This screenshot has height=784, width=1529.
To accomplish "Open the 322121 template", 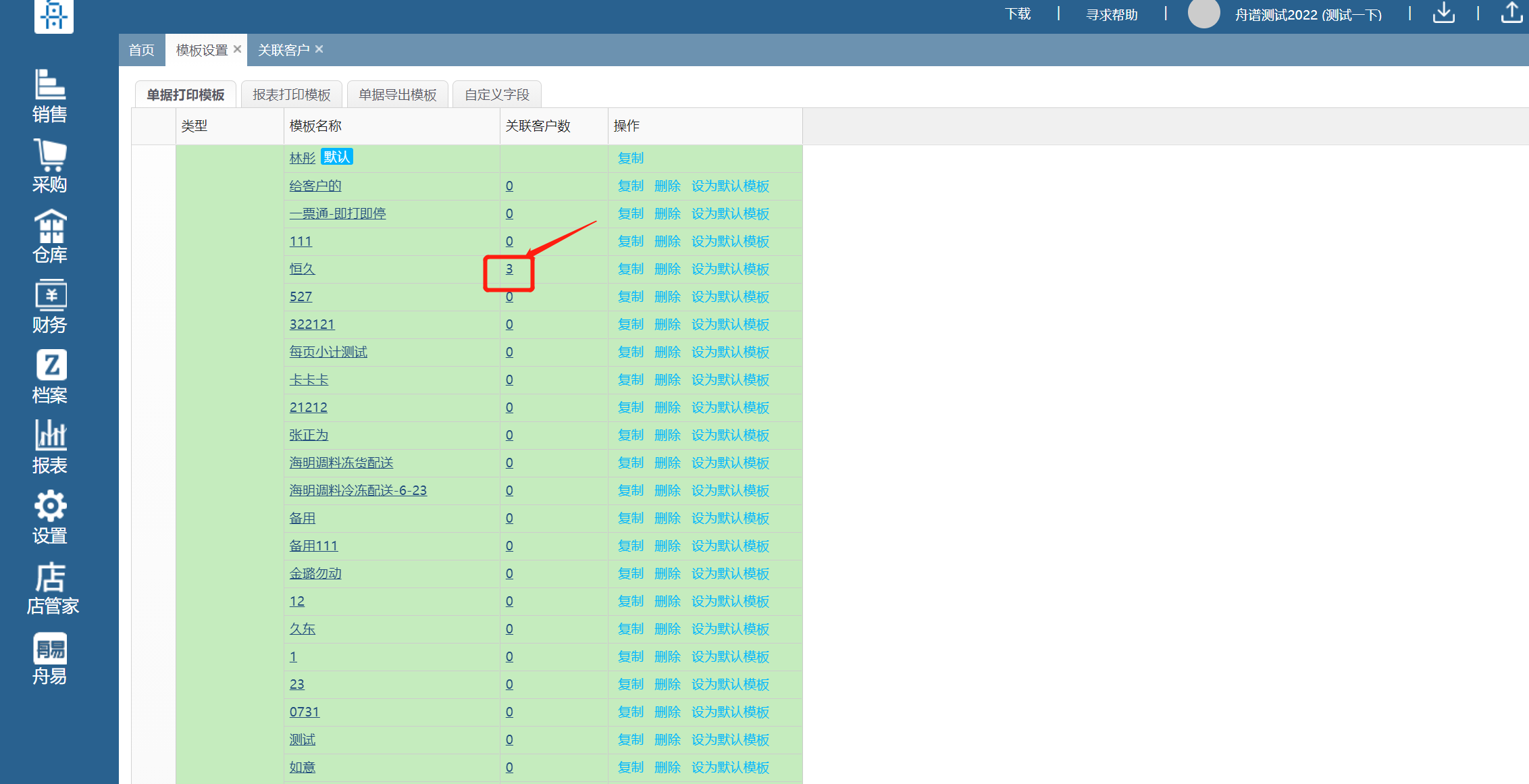I will [312, 324].
